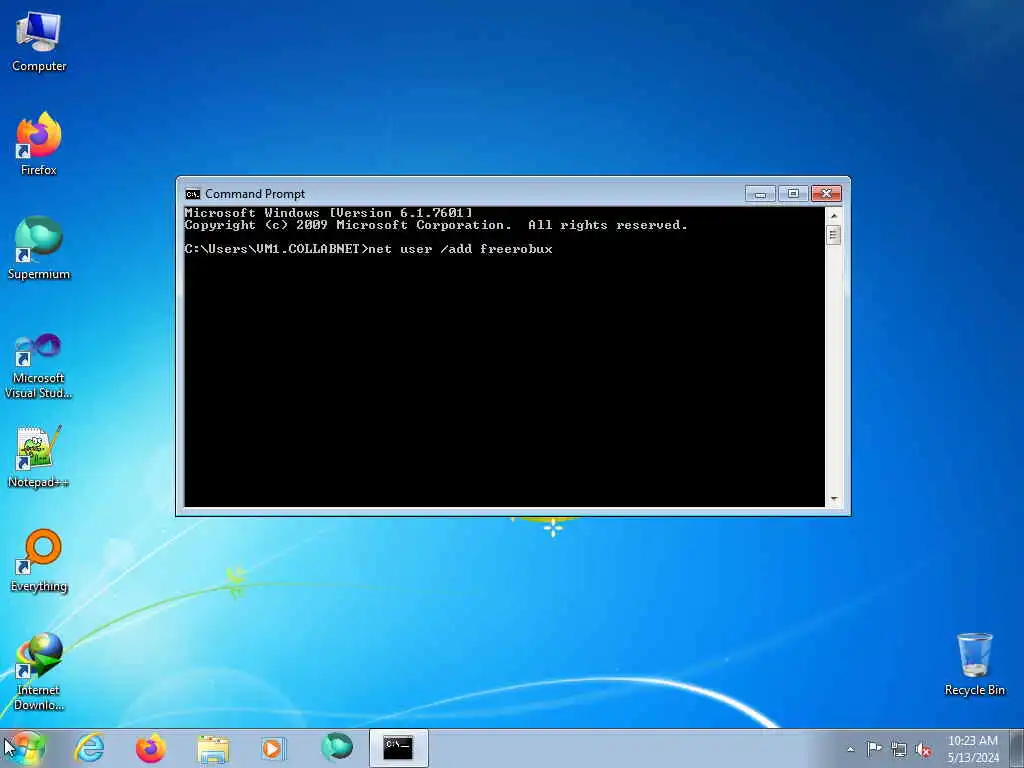
Task: Open the clock showing 10:23 AM
Action: click(973, 748)
